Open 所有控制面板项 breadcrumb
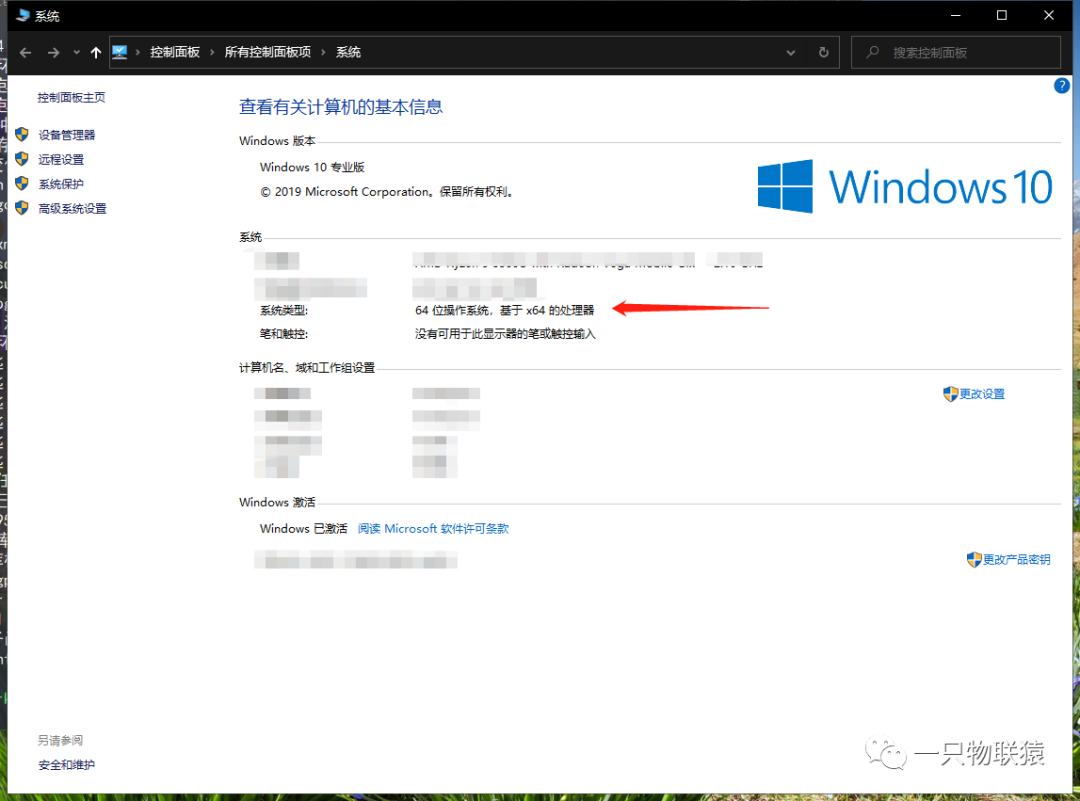The height and width of the screenshot is (801, 1080). (267, 52)
